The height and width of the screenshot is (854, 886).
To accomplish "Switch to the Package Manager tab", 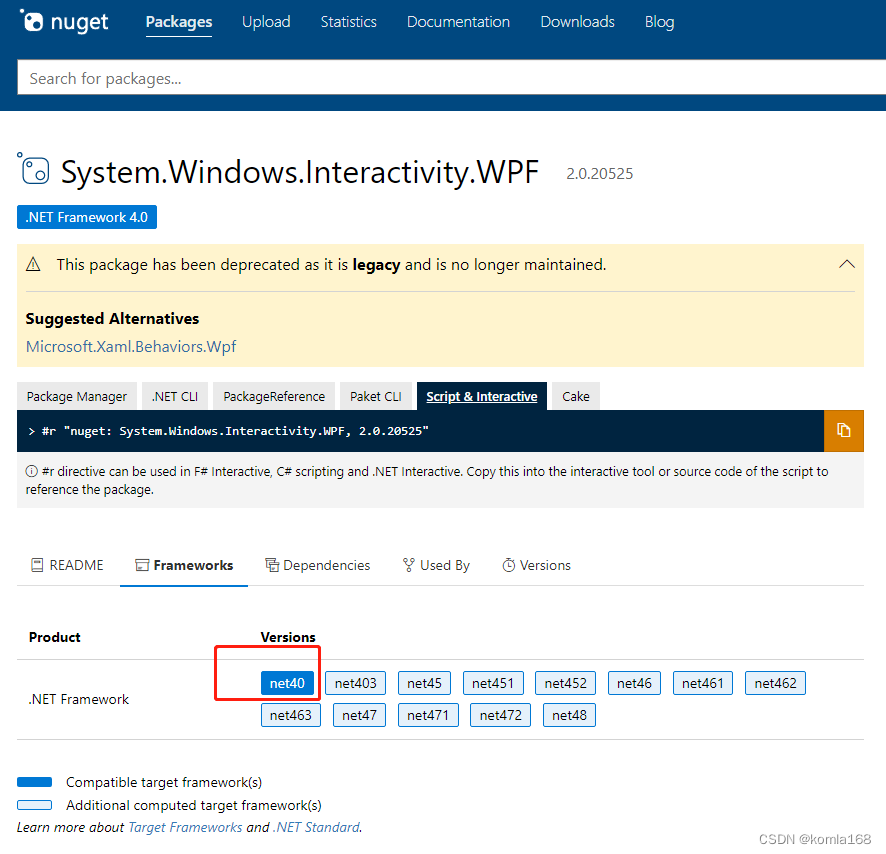I will tap(76, 396).
